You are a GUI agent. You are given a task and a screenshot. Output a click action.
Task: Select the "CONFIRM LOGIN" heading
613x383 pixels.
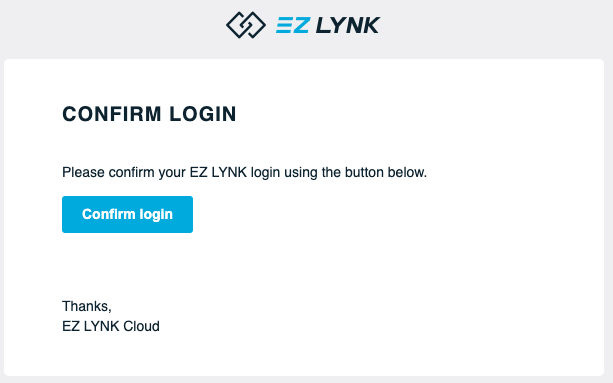point(149,114)
